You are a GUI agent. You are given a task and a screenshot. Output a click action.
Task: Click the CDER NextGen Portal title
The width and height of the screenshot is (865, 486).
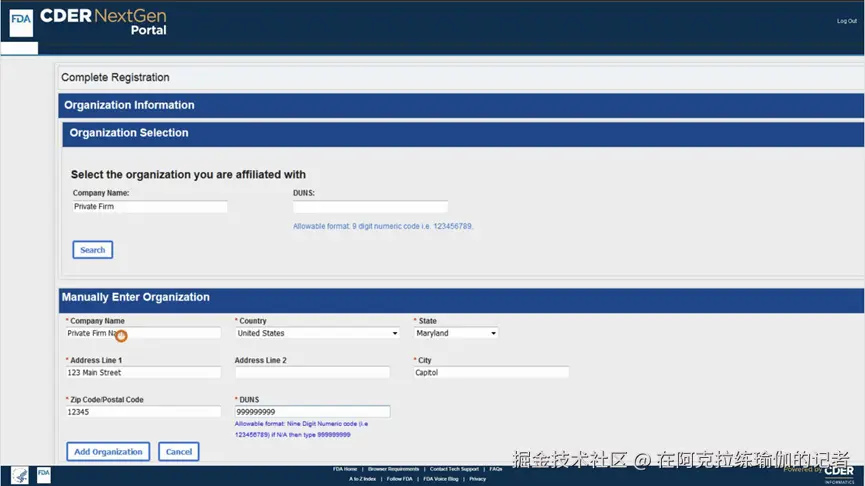pyautogui.click(x=103, y=22)
